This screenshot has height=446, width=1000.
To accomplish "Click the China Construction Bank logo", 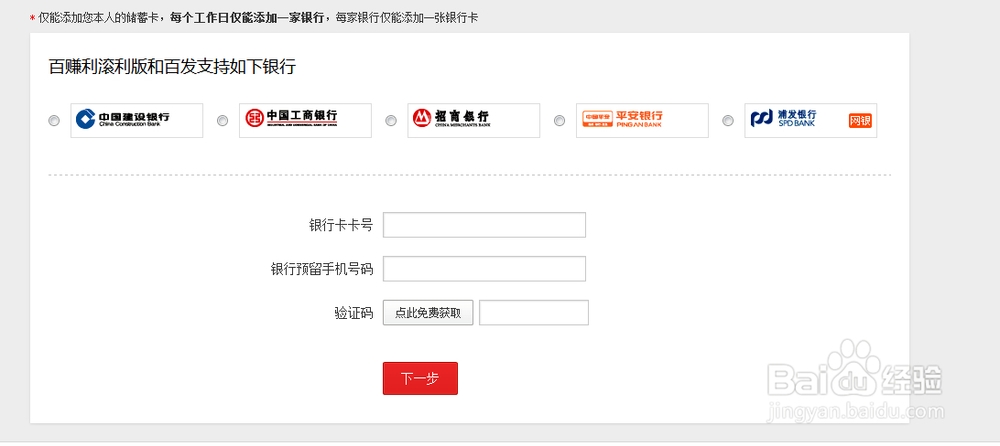I will (x=136, y=120).
